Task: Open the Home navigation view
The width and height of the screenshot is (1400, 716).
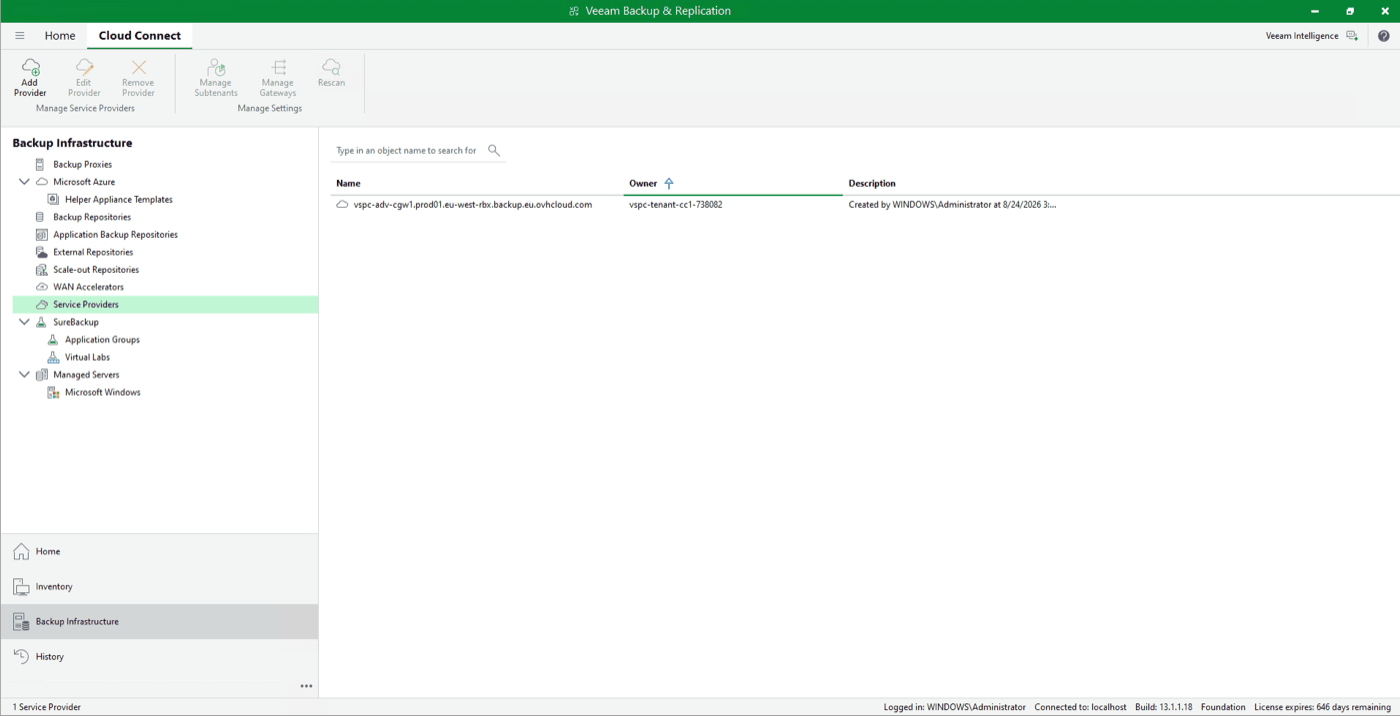Action: [x=159, y=551]
